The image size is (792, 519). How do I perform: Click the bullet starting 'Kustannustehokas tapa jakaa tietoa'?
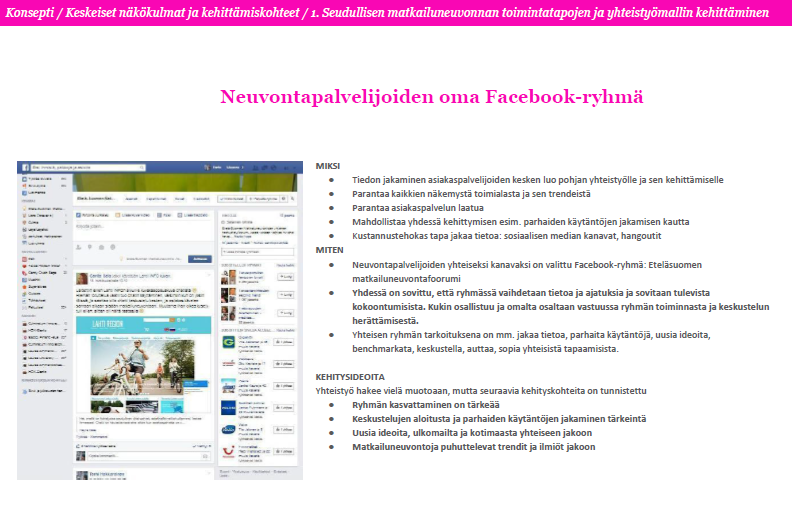click(507, 236)
